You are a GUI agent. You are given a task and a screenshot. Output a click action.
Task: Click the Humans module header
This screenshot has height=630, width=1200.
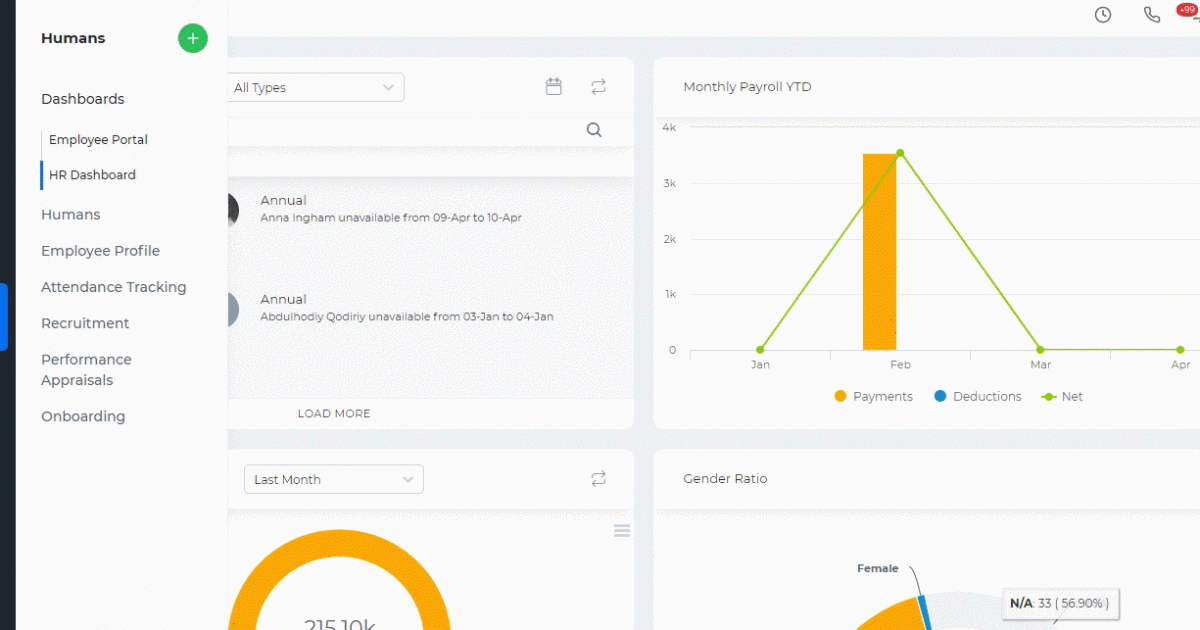pos(73,39)
